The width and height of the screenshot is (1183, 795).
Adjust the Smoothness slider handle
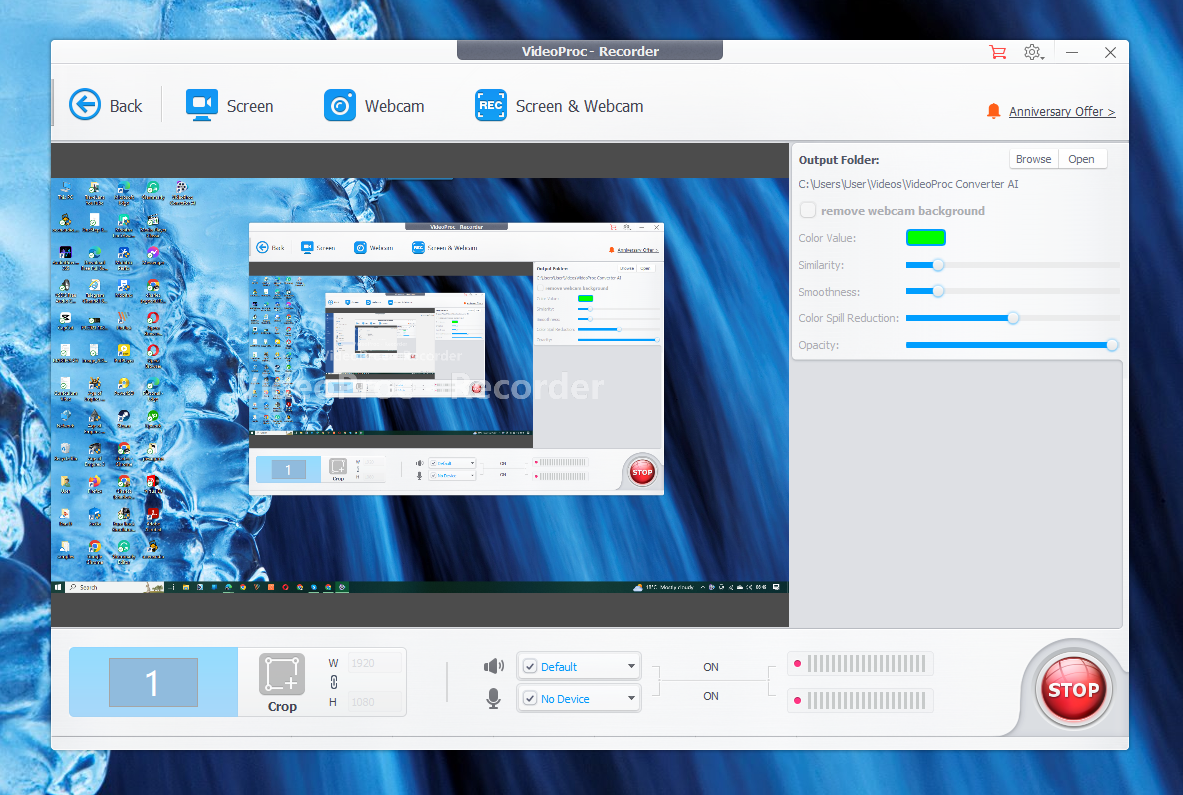click(x=938, y=291)
